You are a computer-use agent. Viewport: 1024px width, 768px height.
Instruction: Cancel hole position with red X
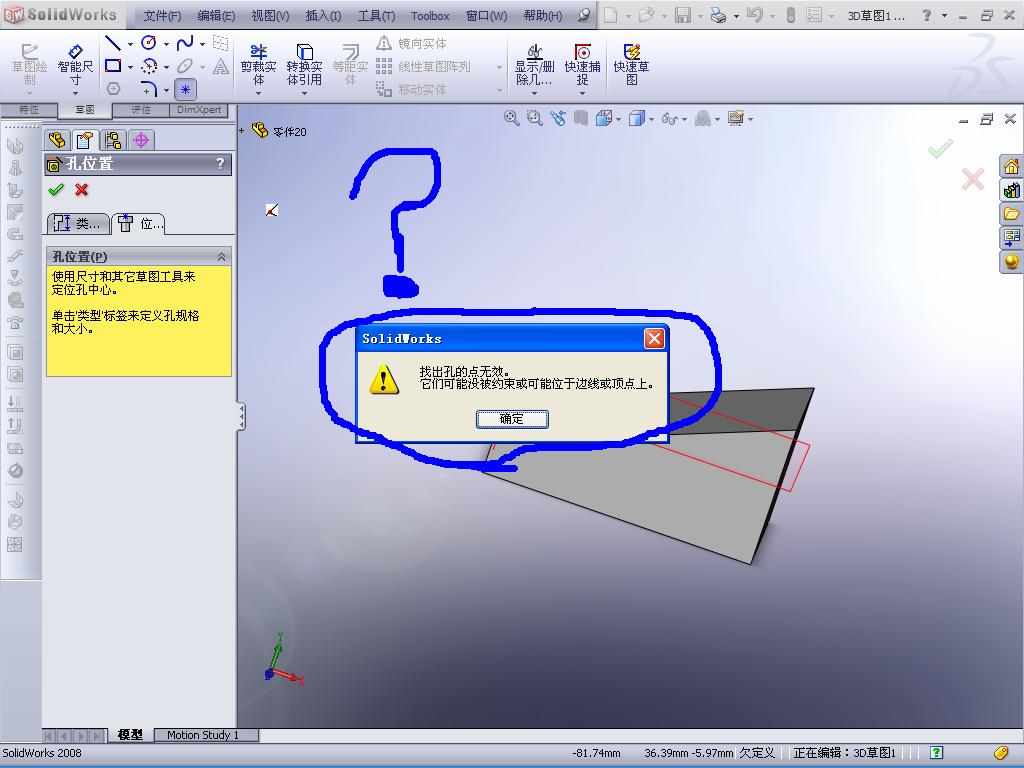81,189
